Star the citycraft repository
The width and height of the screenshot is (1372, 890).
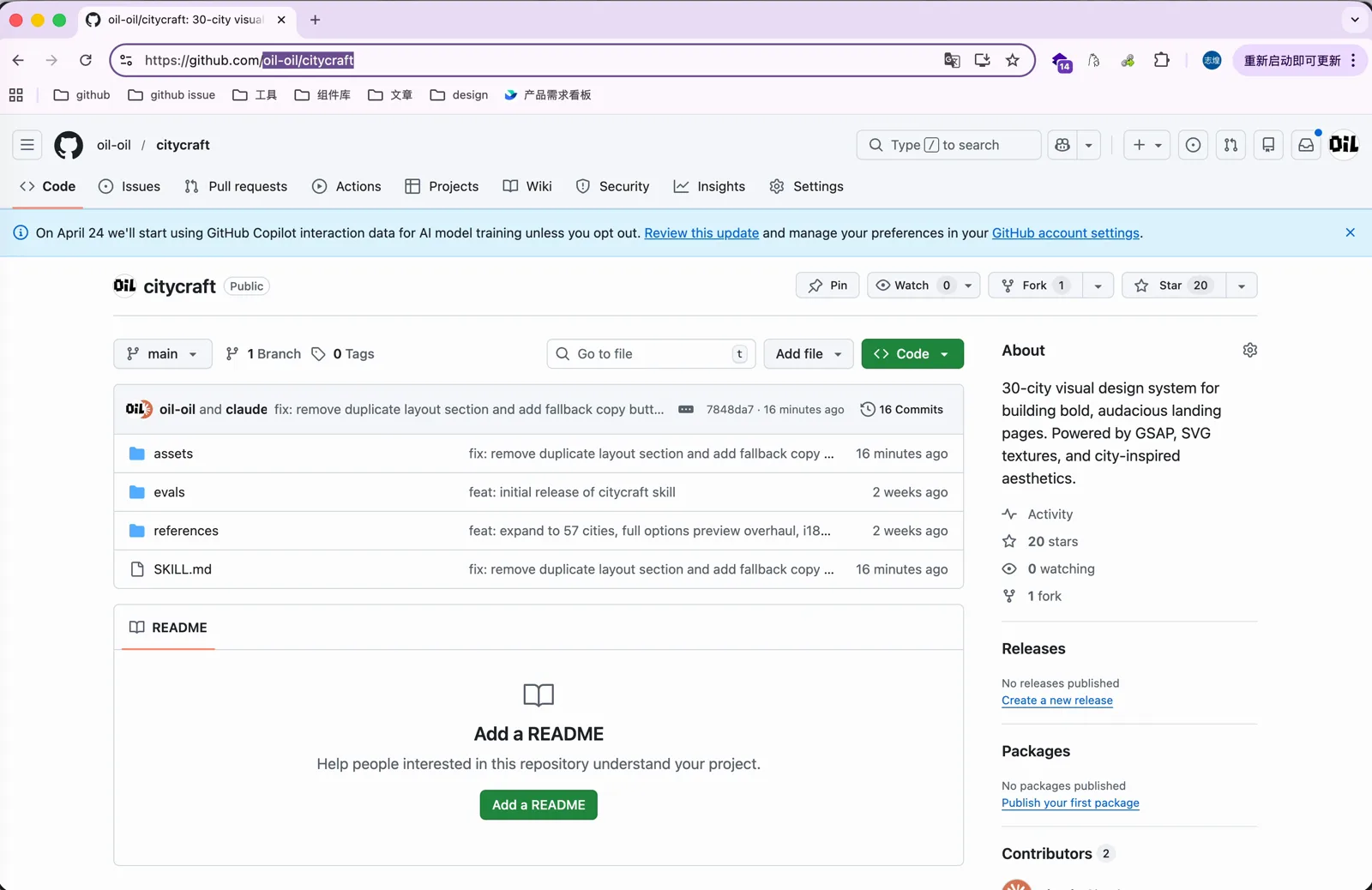coord(1173,286)
